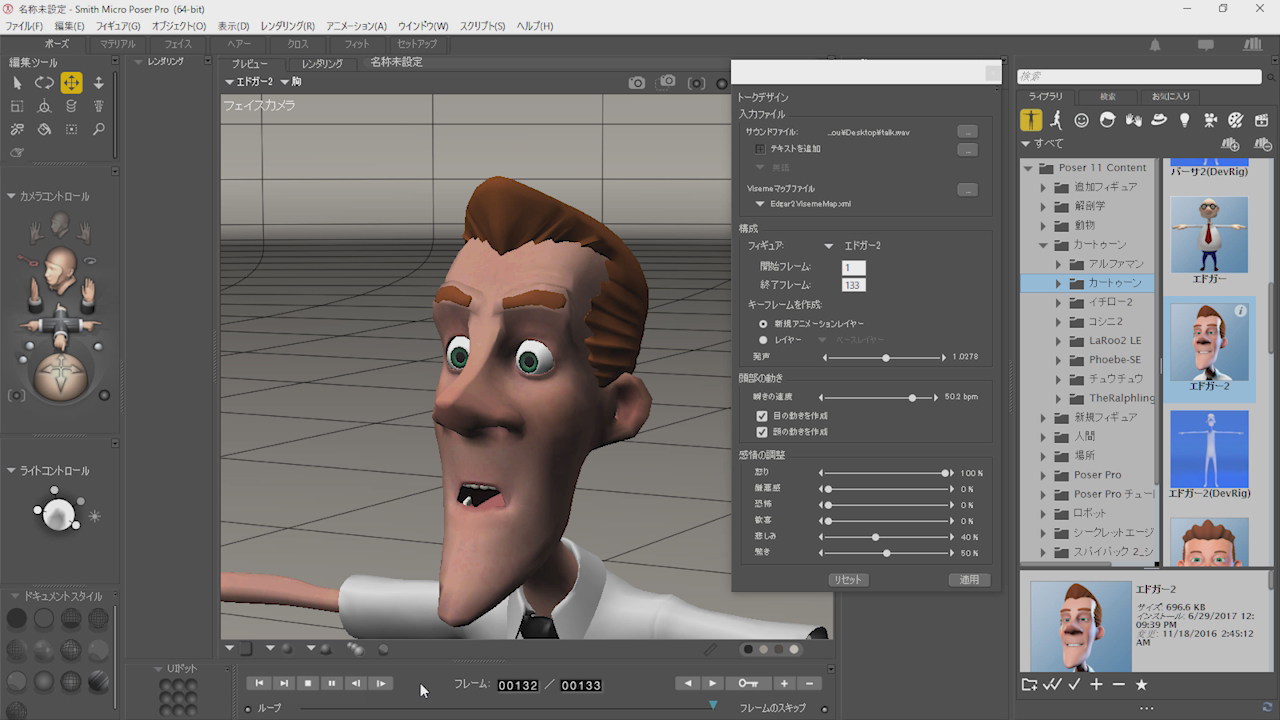The height and width of the screenshot is (720, 1280).
Task: Uncheck the eye motion creation checkbox
Action: coord(762,416)
